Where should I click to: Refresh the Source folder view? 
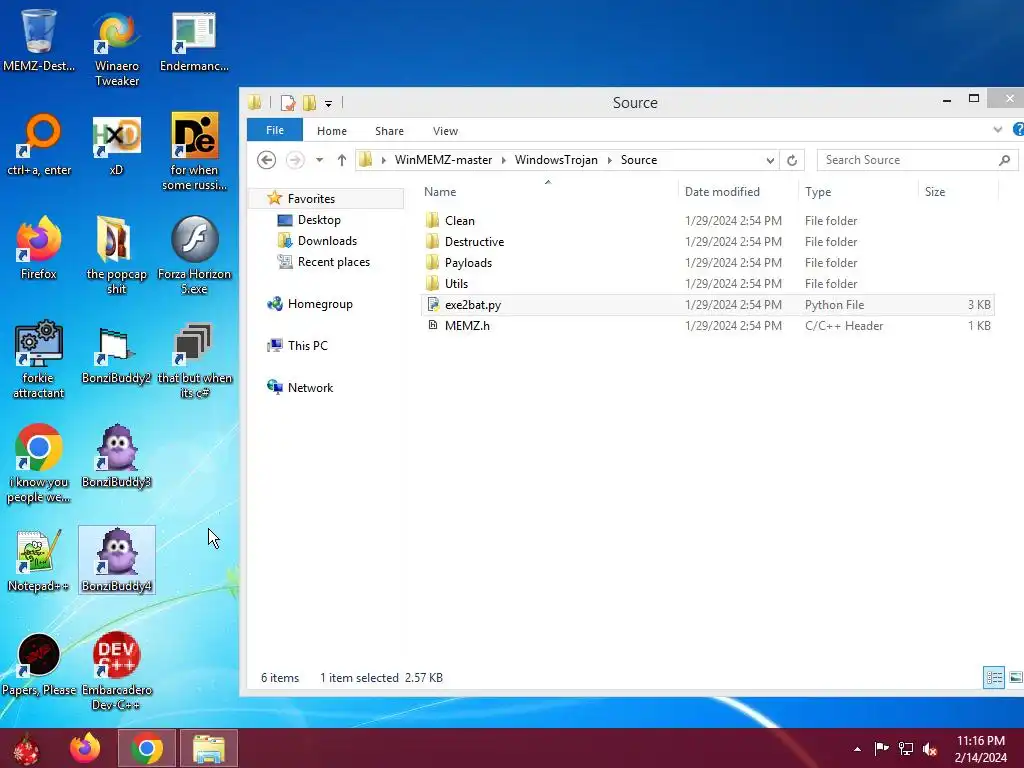click(x=792, y=160)
